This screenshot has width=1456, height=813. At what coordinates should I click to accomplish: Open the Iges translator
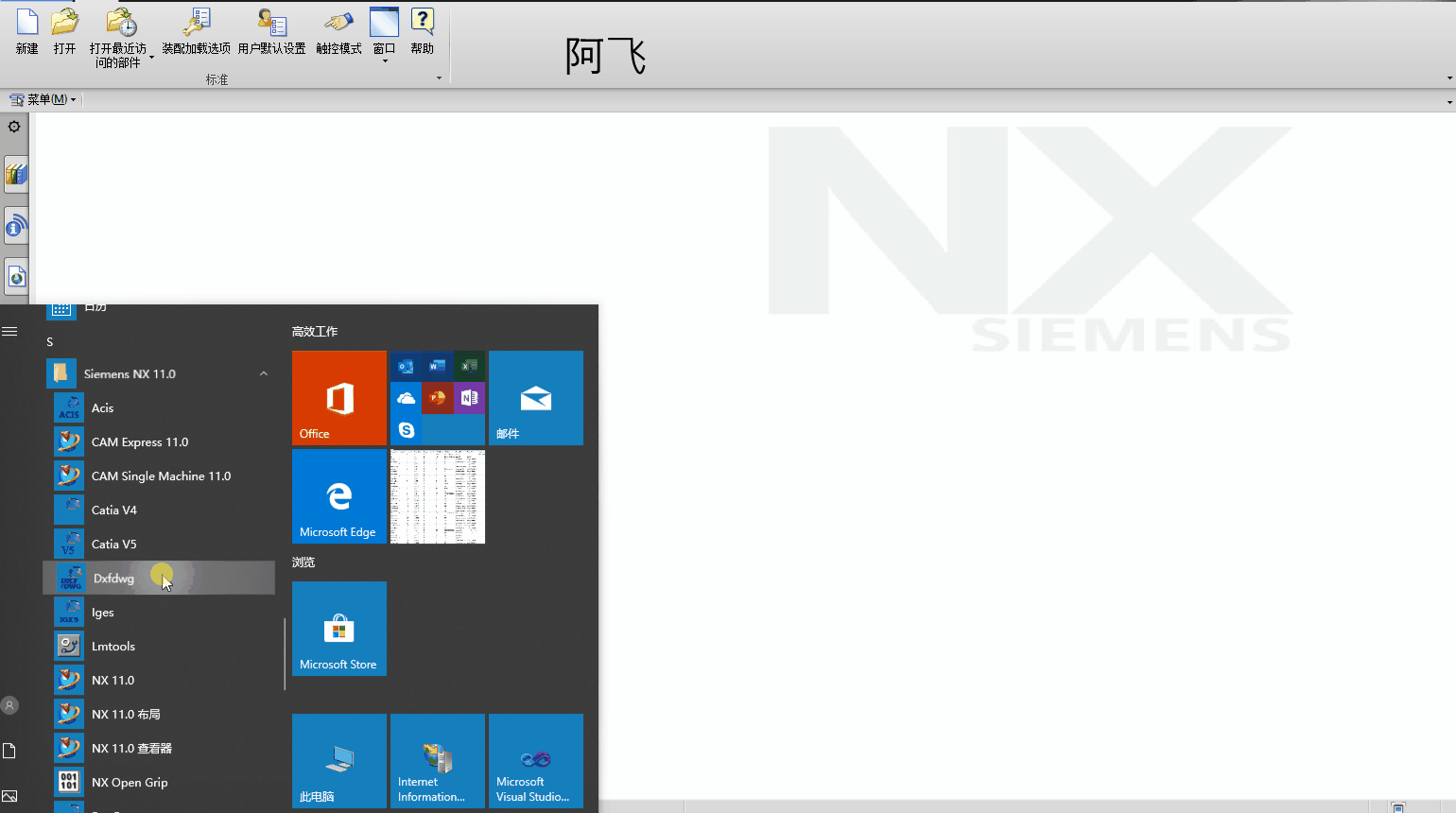(159, 612)
